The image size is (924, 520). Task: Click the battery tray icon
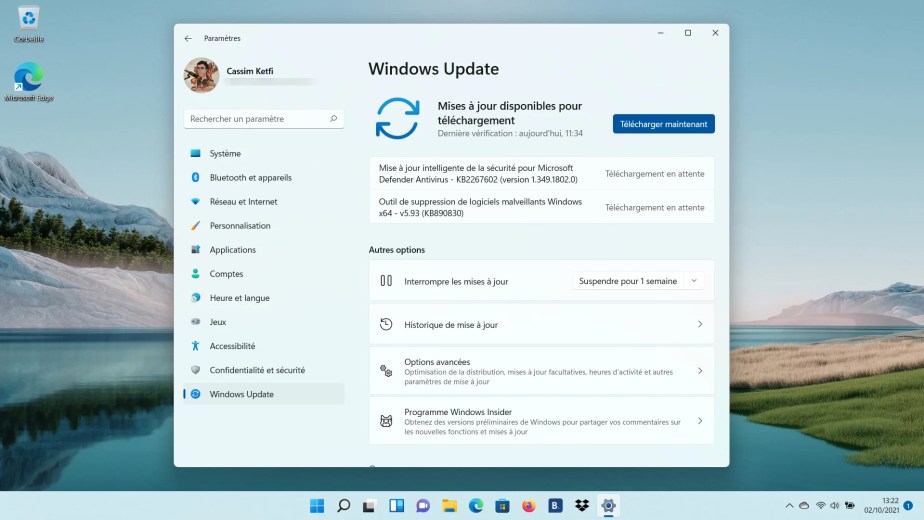(x=850, y=506)
